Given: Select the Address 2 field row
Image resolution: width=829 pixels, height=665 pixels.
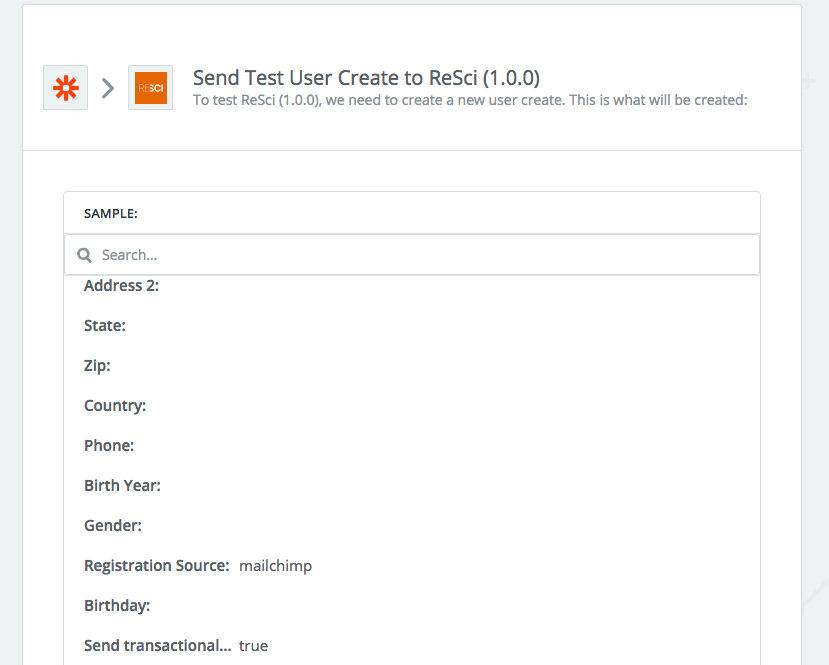Looking at the screenshot, I should click(x=412, y=286).
